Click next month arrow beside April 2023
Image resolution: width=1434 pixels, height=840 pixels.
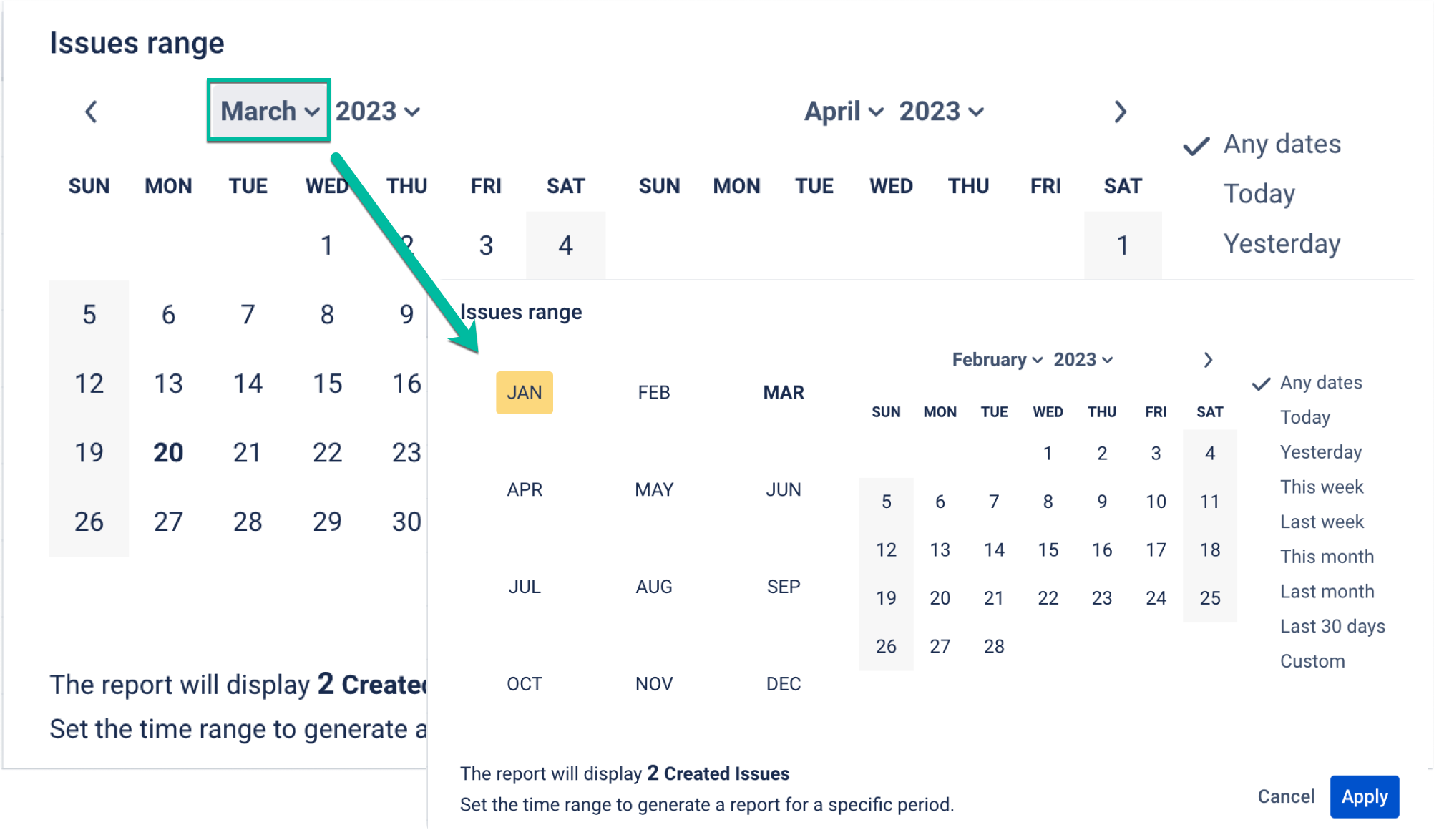click(x=1120, y=112)
